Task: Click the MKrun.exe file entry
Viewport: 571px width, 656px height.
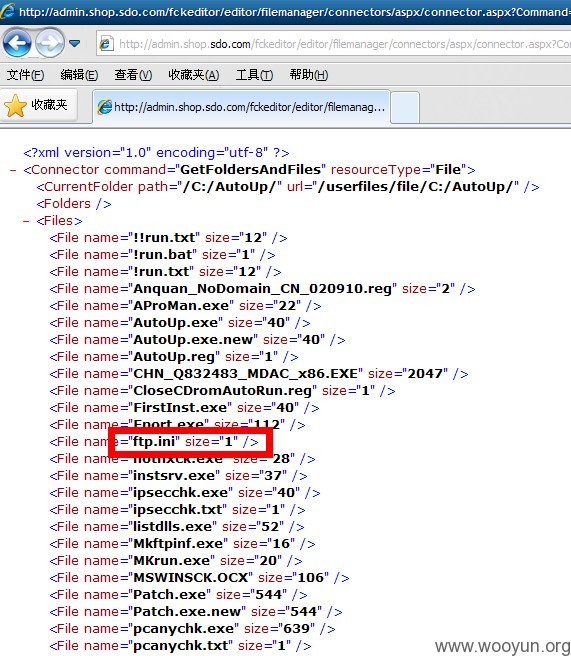Action: 176,561
